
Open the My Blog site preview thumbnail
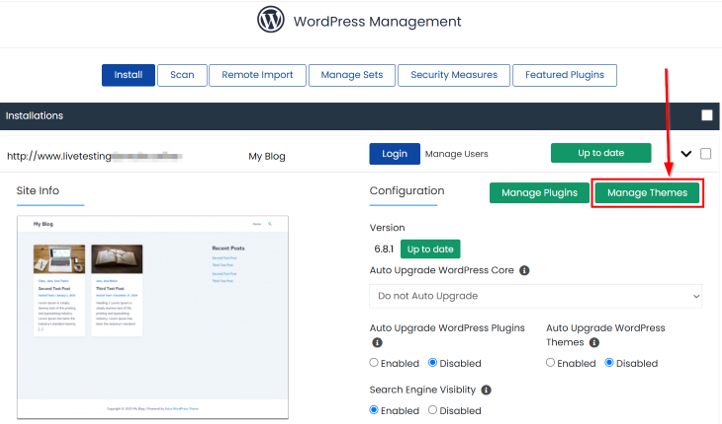click(x=153, y=317)
